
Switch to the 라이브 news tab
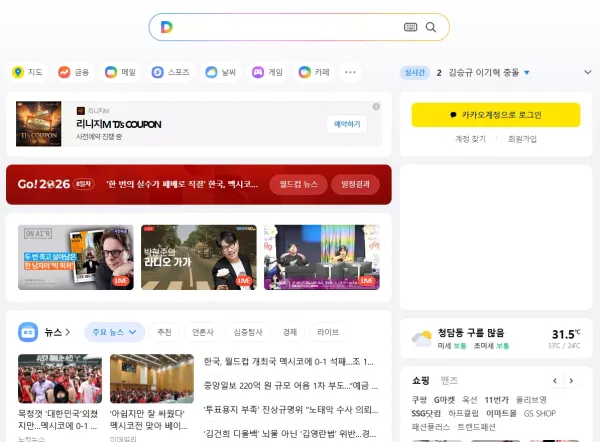click(328, 332)
